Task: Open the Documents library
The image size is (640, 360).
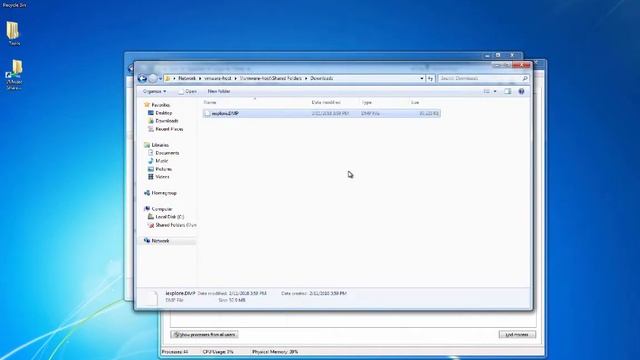Action: coord(167,153)
